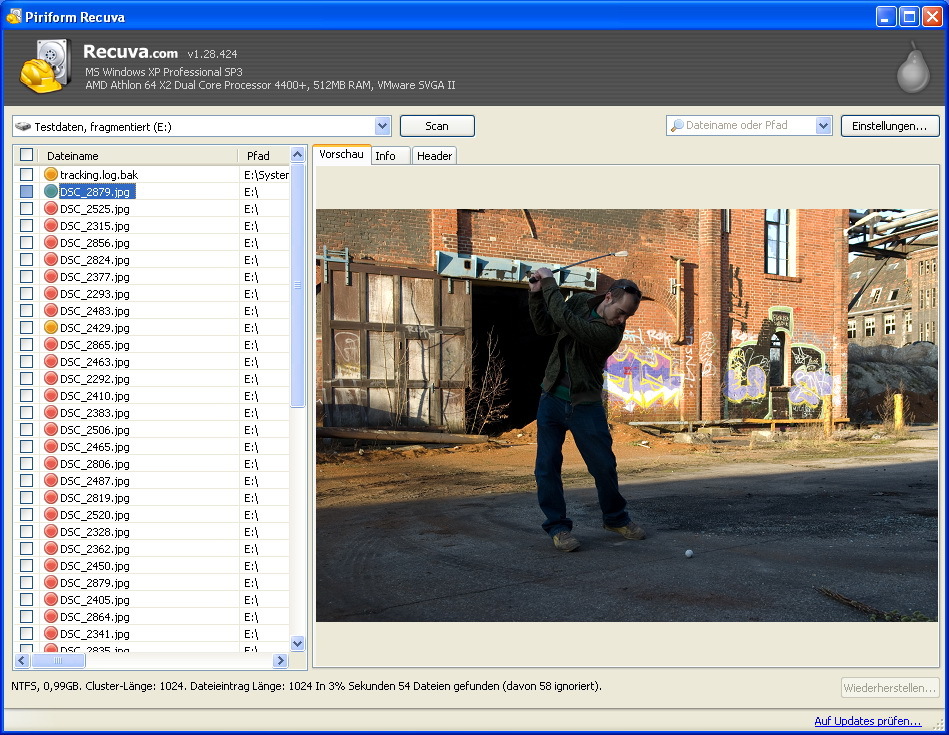Viewport: 949px width, 735px height.
Task: Click the down arrow of the vertical file list scrollbar
Action: point(297,643)
